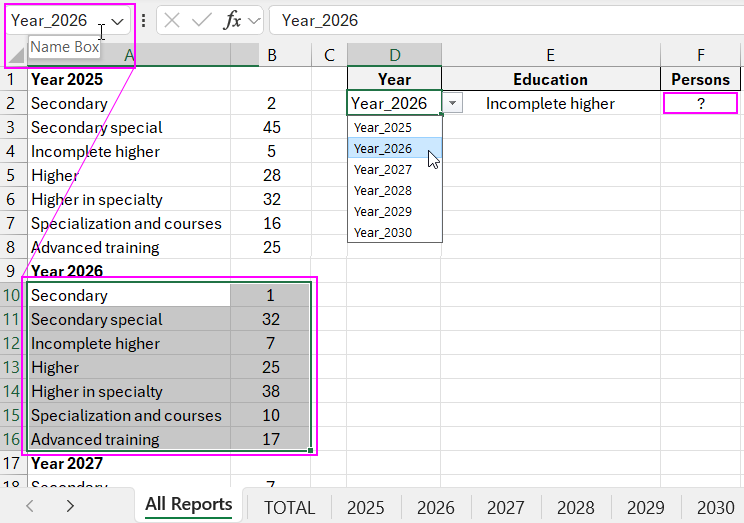Click the value 45 in column B
This screenshot has width=744, height=523.
271,127
